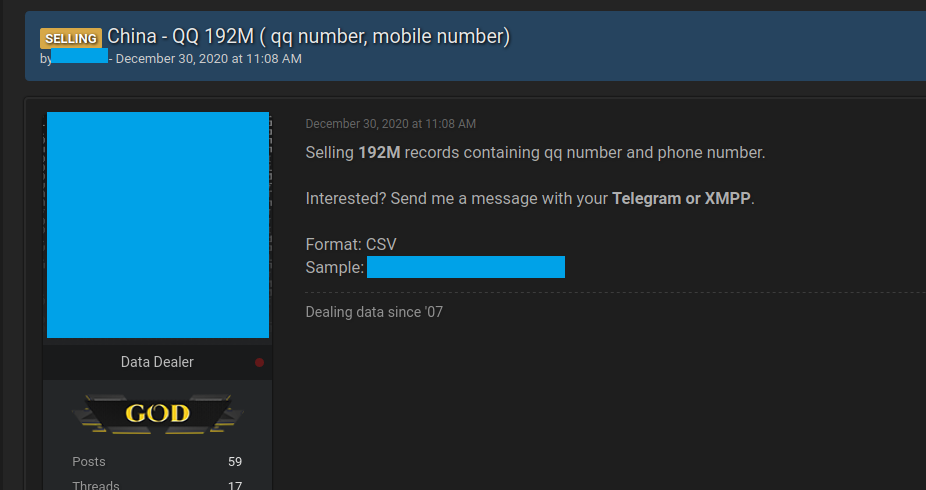This screenshot has height=490, width=926.
Task: Select the Data Dealer user title
Action: (x=157, y=362)
